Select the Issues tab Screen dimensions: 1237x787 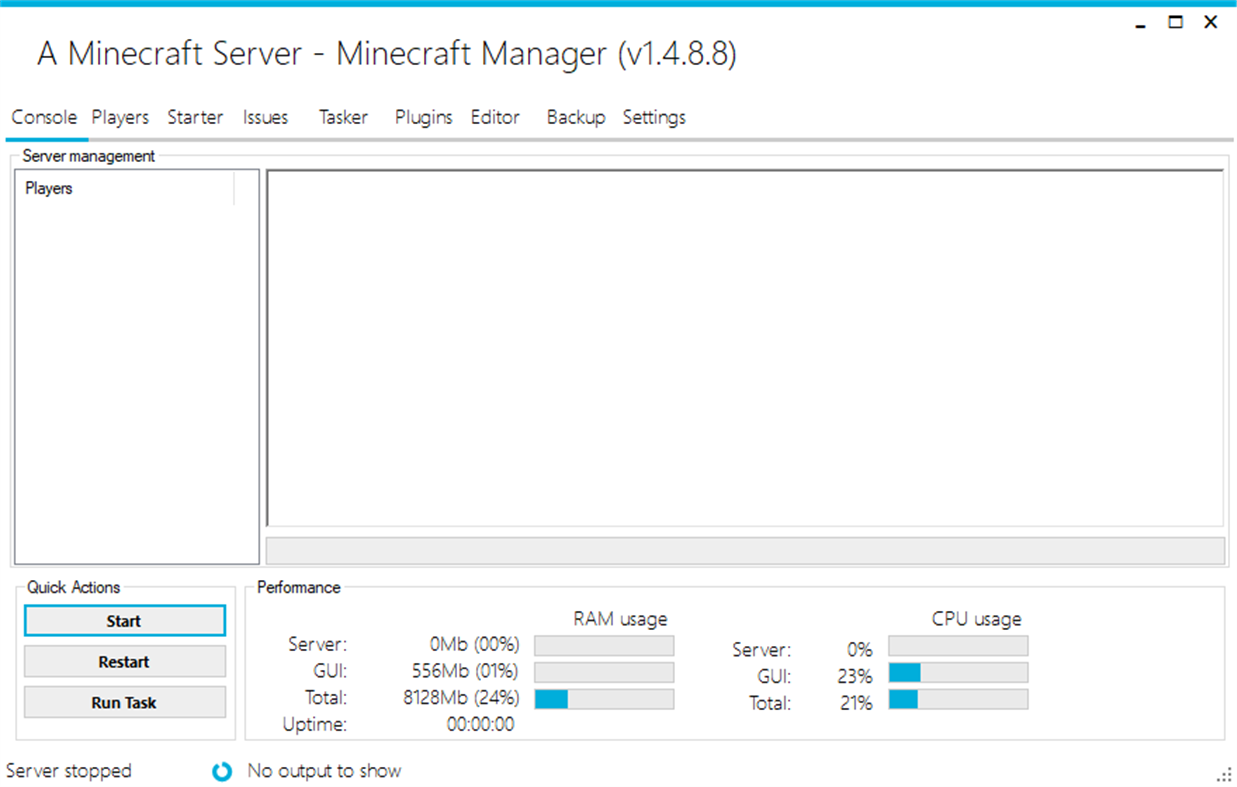coord(264,117)
